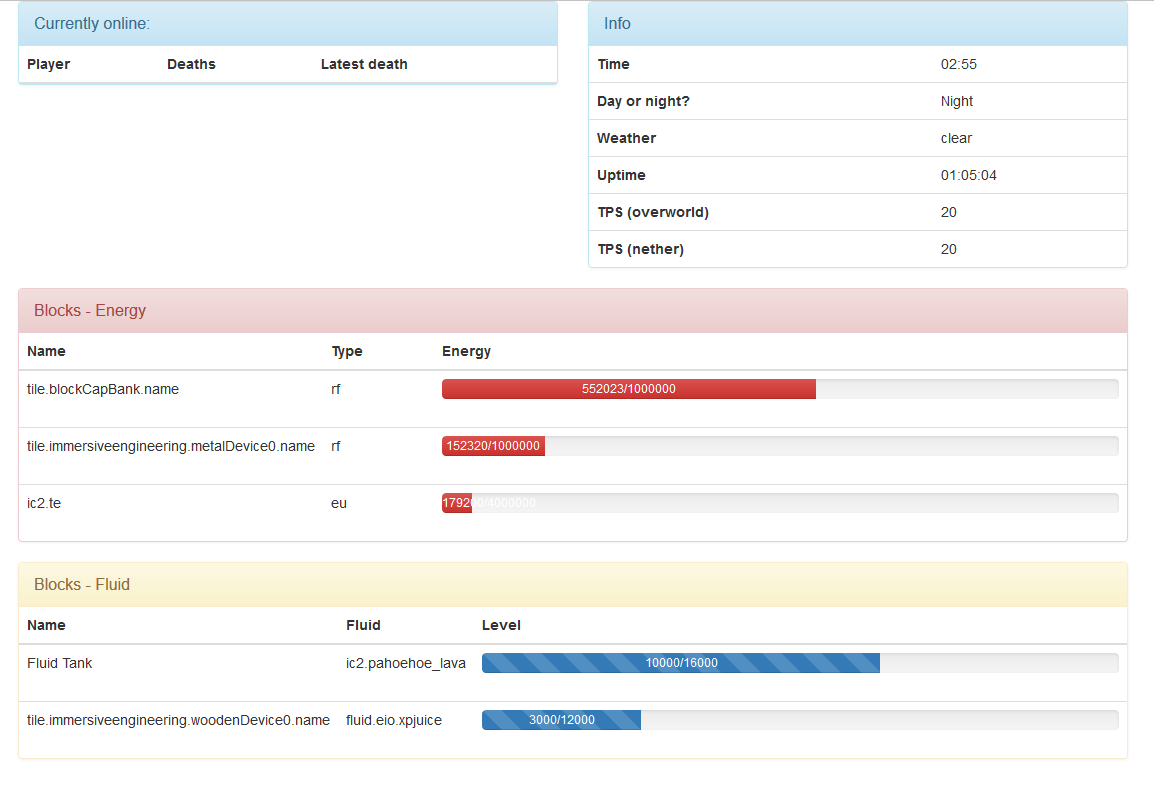Click the Info panel header
The height and width of the screenshot is (790, 1154).
click(x=857, y=24)
